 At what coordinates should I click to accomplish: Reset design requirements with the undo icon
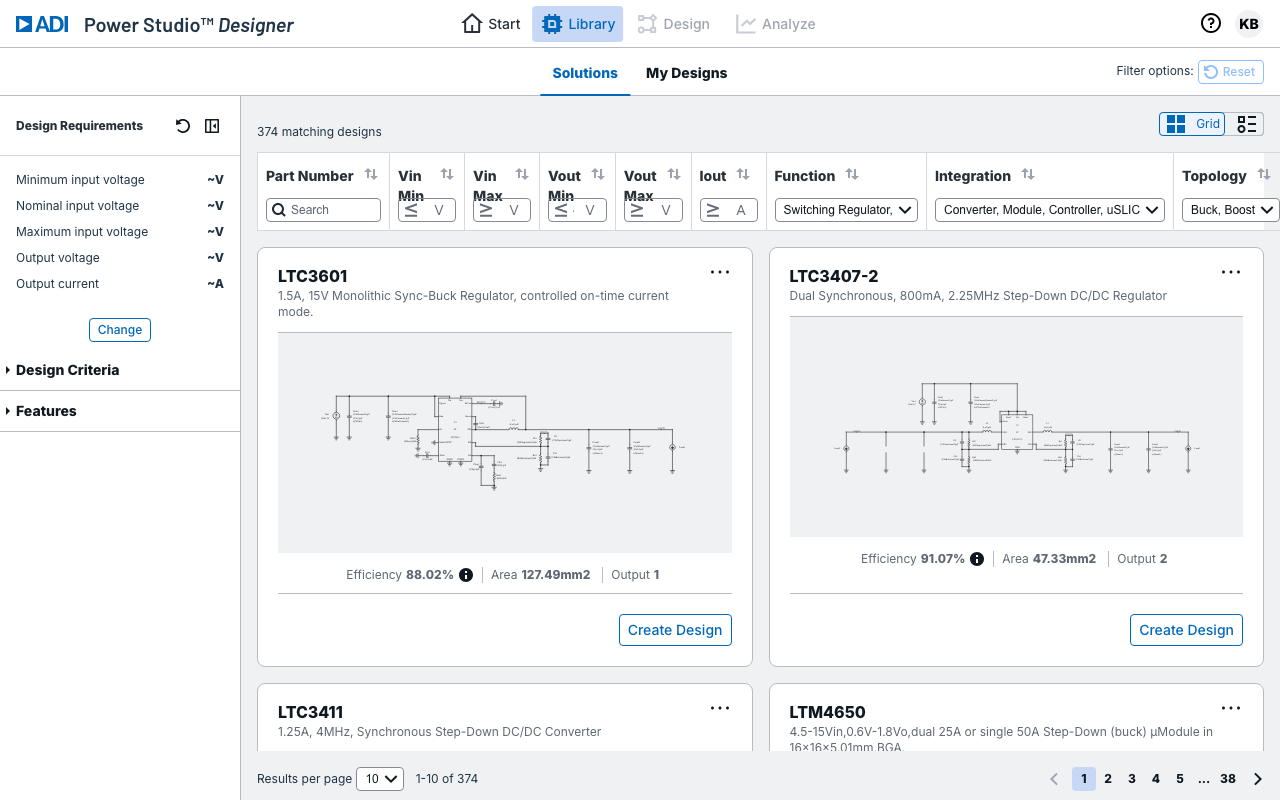[183, 126]
